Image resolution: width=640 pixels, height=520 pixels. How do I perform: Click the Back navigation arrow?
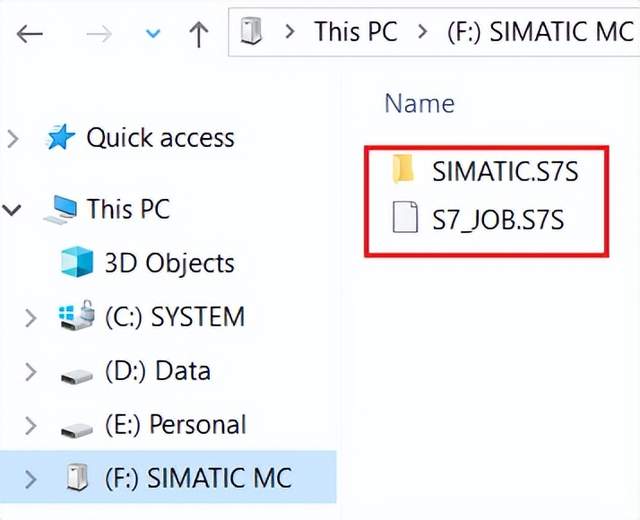click(30, 33)
